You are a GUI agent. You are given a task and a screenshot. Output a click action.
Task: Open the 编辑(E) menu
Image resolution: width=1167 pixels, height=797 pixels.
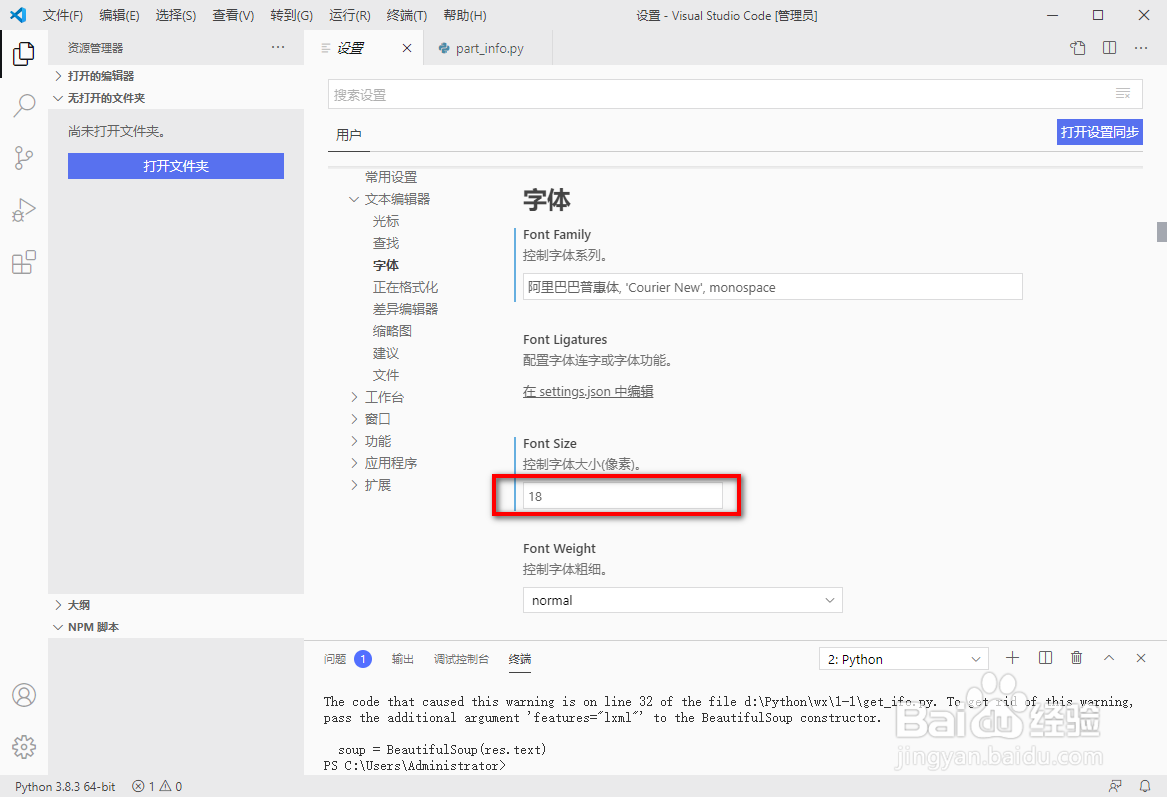(x=119, y=16)
